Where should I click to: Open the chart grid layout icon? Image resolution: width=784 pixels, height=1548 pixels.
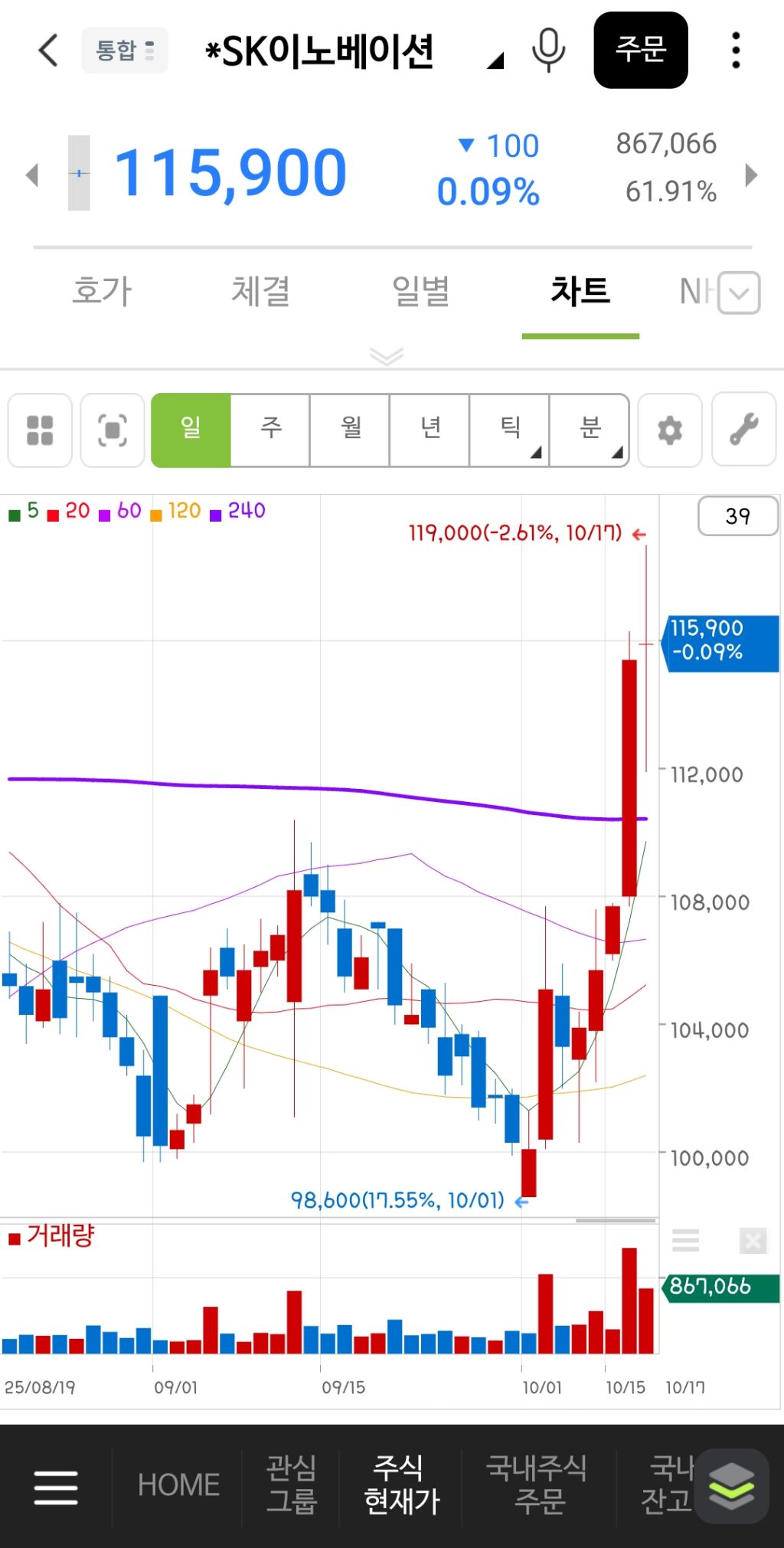pyautogui.click(x=40, y=430)
